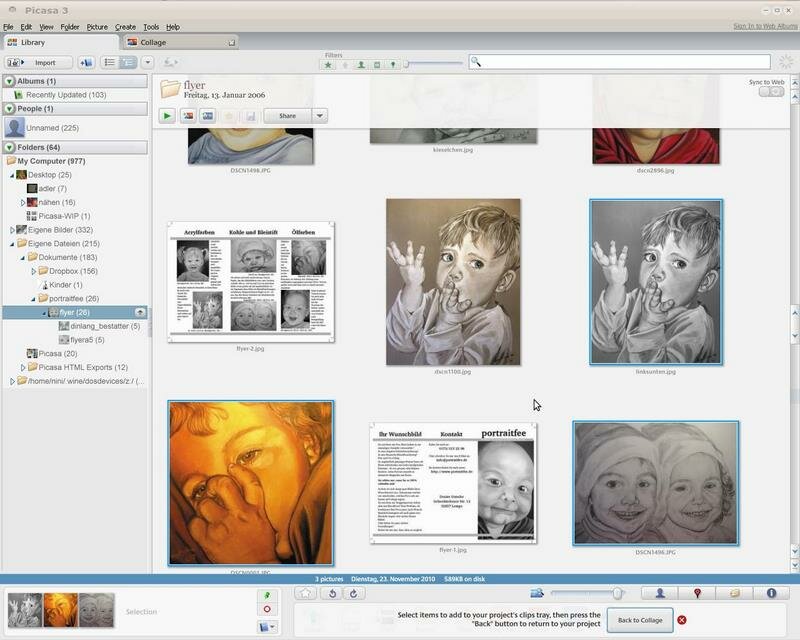800x640 pixels.
Task: Hold selected items with the green pin
Action: click(x=267, y=595)
